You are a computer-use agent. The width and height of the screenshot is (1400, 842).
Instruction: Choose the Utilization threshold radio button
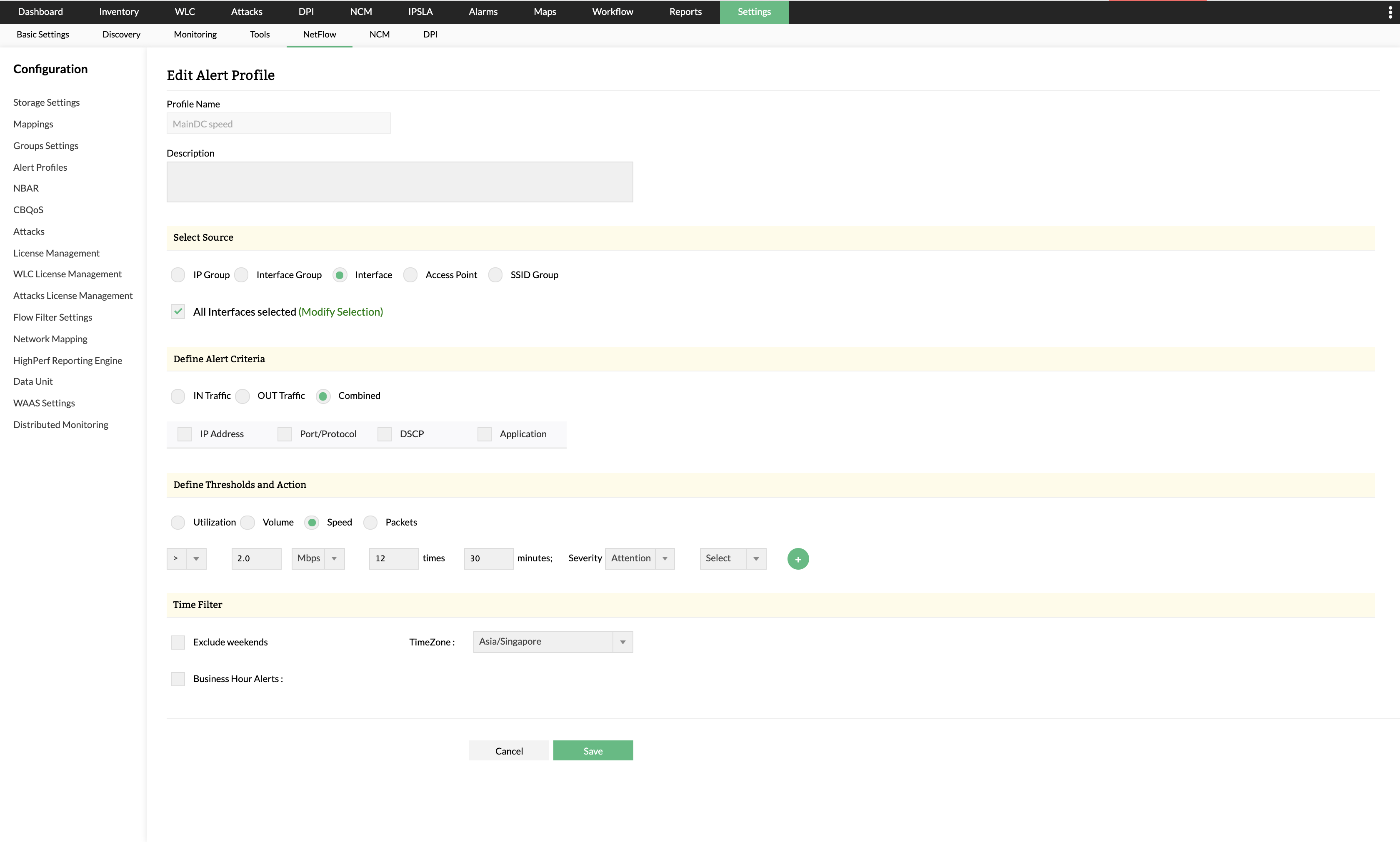pos(178,523)
